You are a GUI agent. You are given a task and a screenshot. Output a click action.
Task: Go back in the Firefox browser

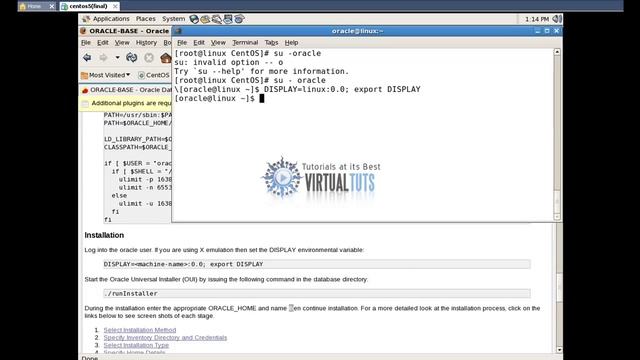87,58
